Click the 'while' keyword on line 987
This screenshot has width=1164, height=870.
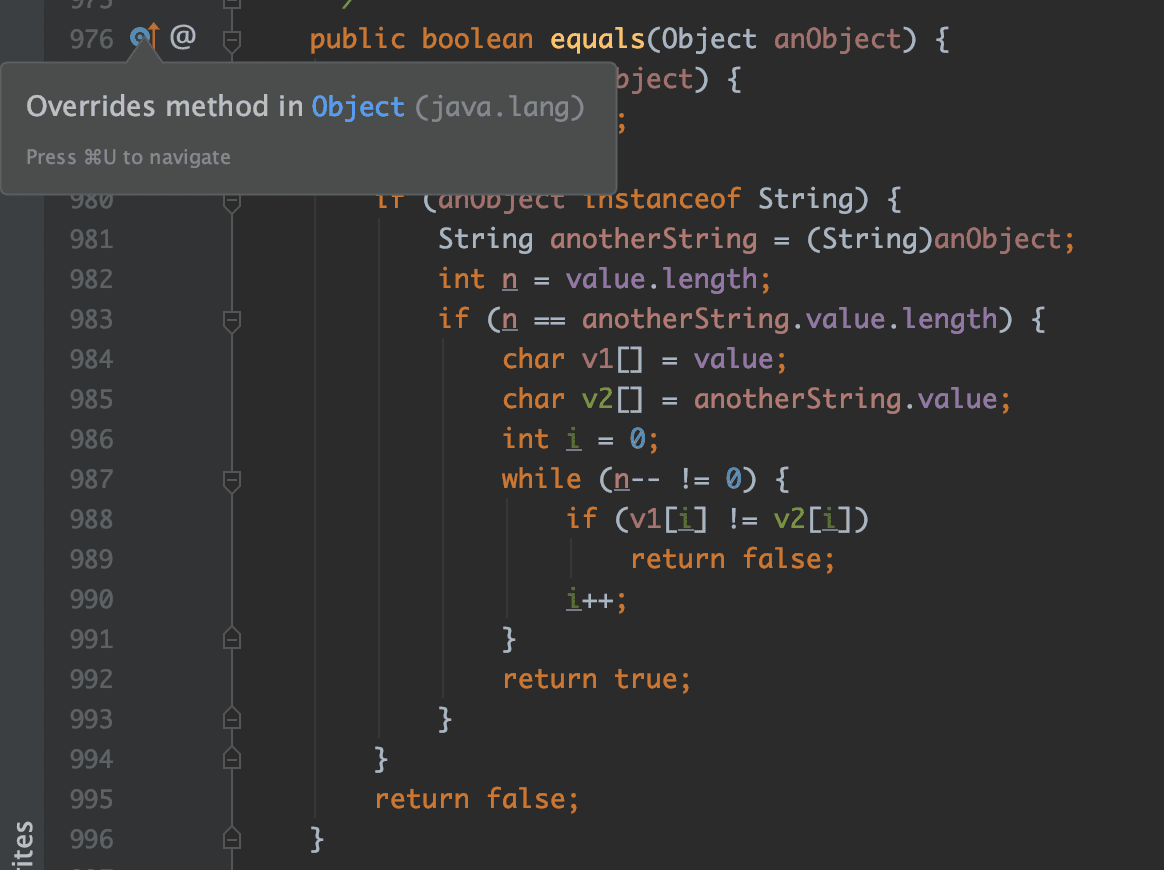tap(541, 479)
